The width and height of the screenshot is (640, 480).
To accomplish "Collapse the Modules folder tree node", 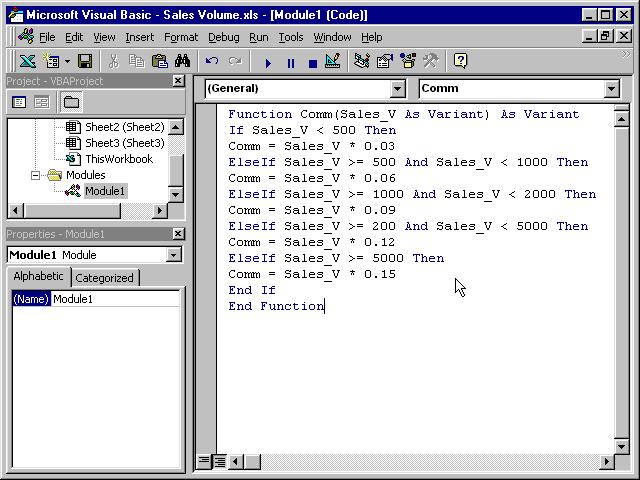I will click(x=36, y=175).
